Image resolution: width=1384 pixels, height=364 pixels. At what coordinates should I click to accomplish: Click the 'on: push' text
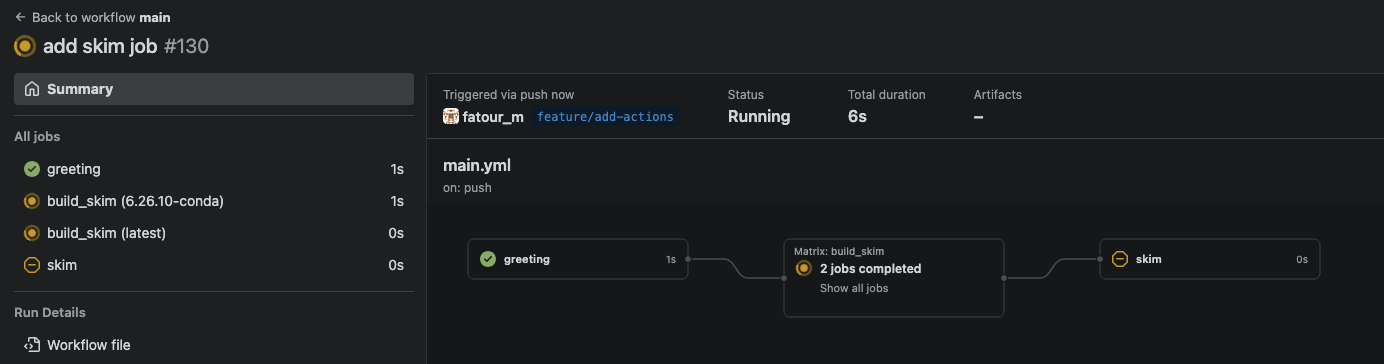[x=467, y=187]
